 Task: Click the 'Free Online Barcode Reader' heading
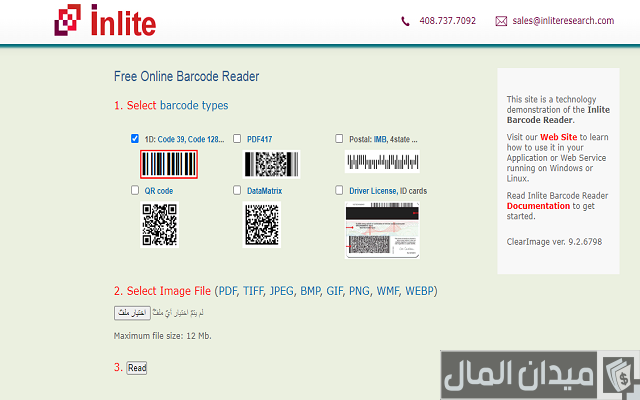(187, 76)
